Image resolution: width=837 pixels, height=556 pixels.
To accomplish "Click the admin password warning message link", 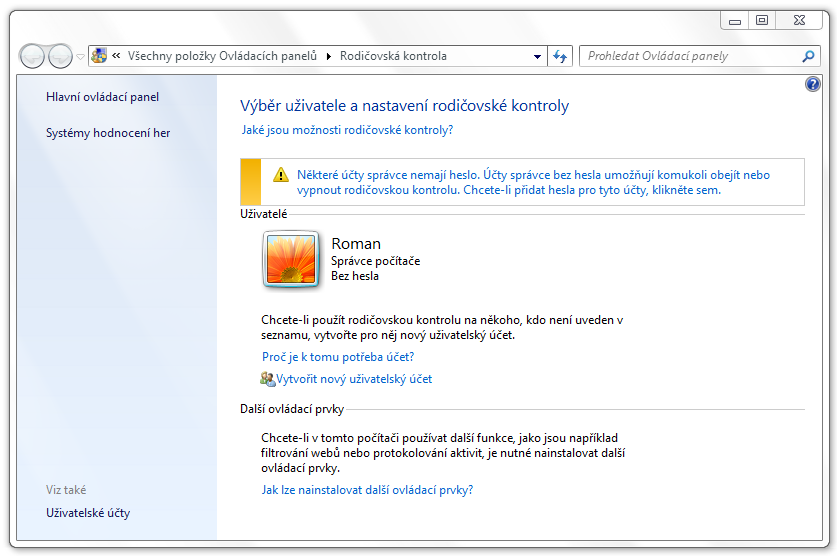I will click(533, 182).
